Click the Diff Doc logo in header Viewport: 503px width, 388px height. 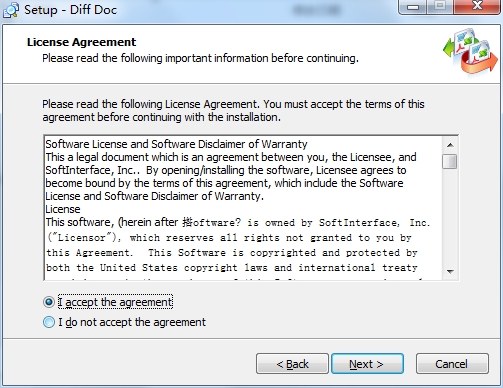click(x=471, y=51)
